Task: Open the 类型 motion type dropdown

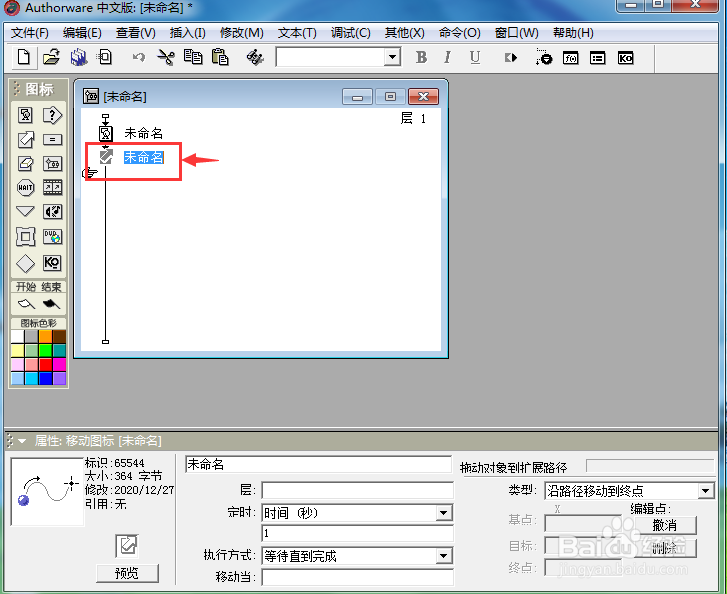Action: 706,491
